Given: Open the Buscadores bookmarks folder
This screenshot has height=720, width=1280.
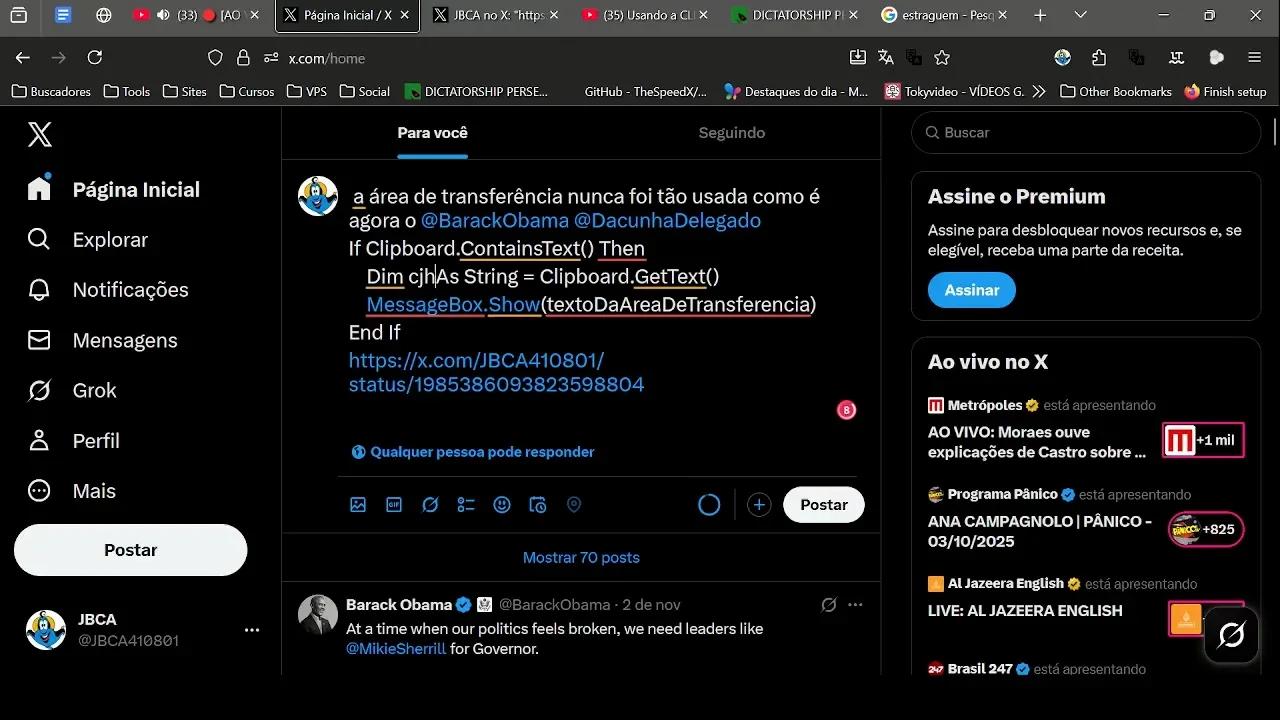Looking at the screenshot, I should (x=51, y=91).
